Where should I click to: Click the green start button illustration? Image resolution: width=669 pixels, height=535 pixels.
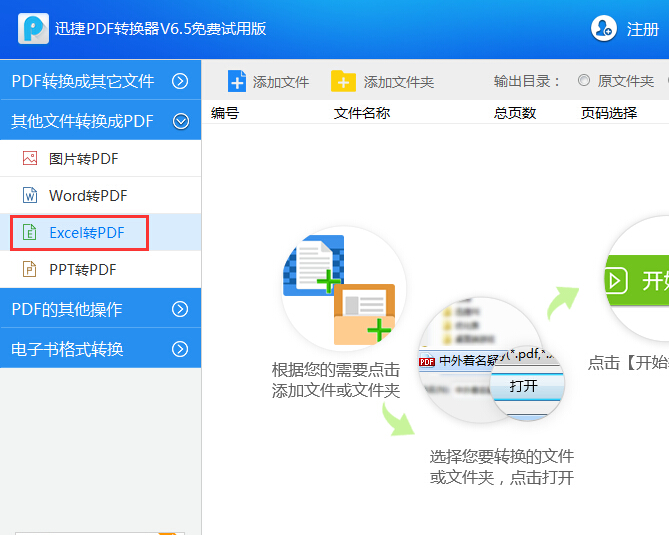click(637, 279)
